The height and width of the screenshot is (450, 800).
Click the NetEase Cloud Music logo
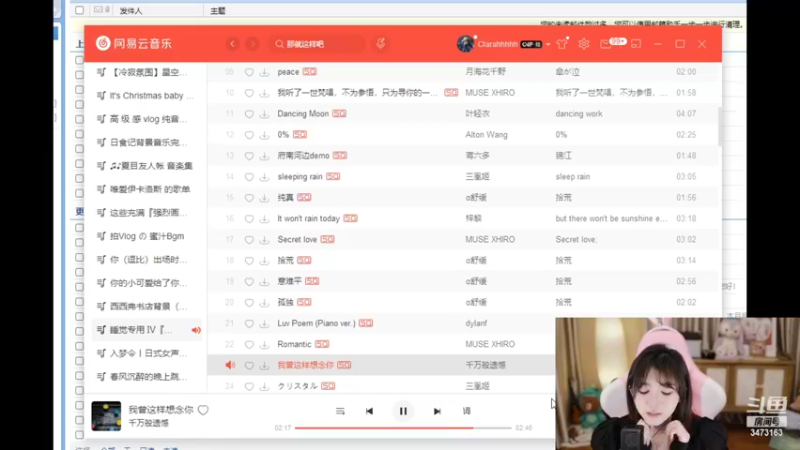click(134, 43)
